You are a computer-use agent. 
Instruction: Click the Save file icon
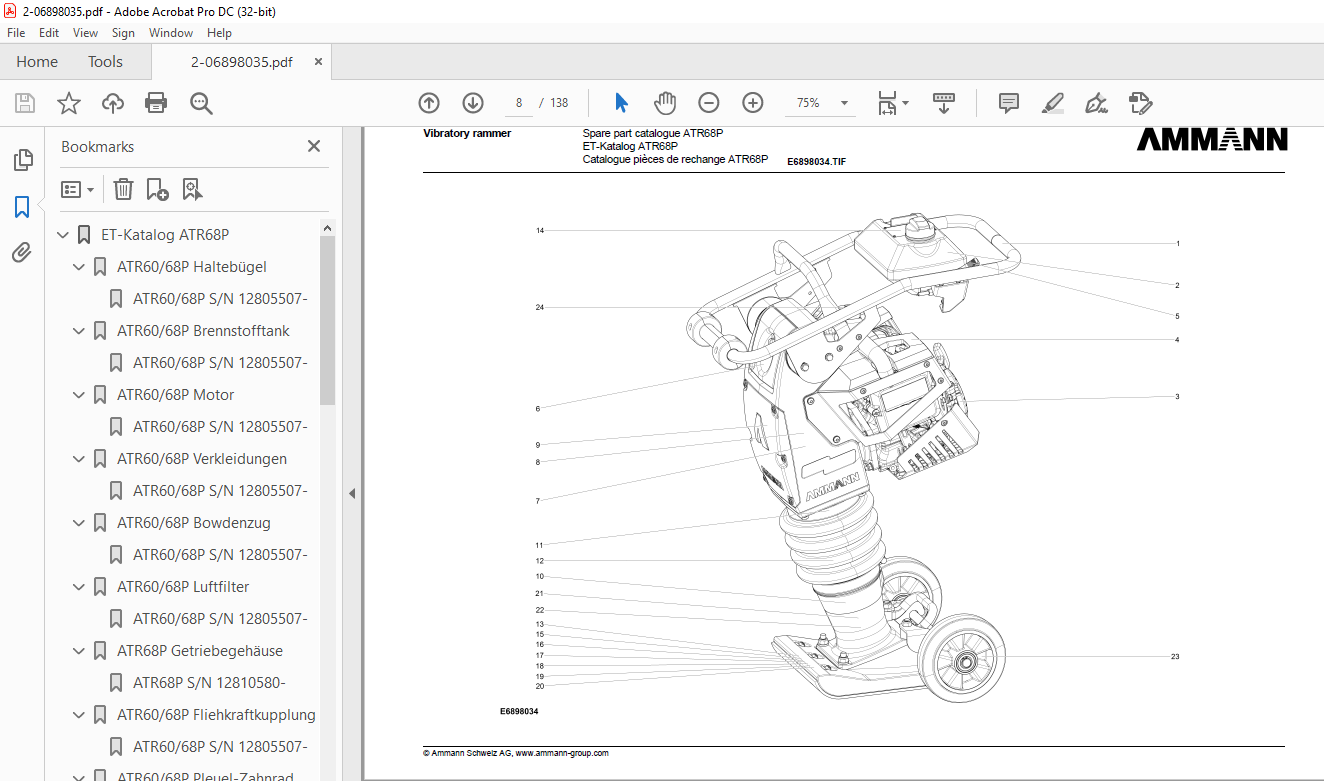[x=25, y=103]
